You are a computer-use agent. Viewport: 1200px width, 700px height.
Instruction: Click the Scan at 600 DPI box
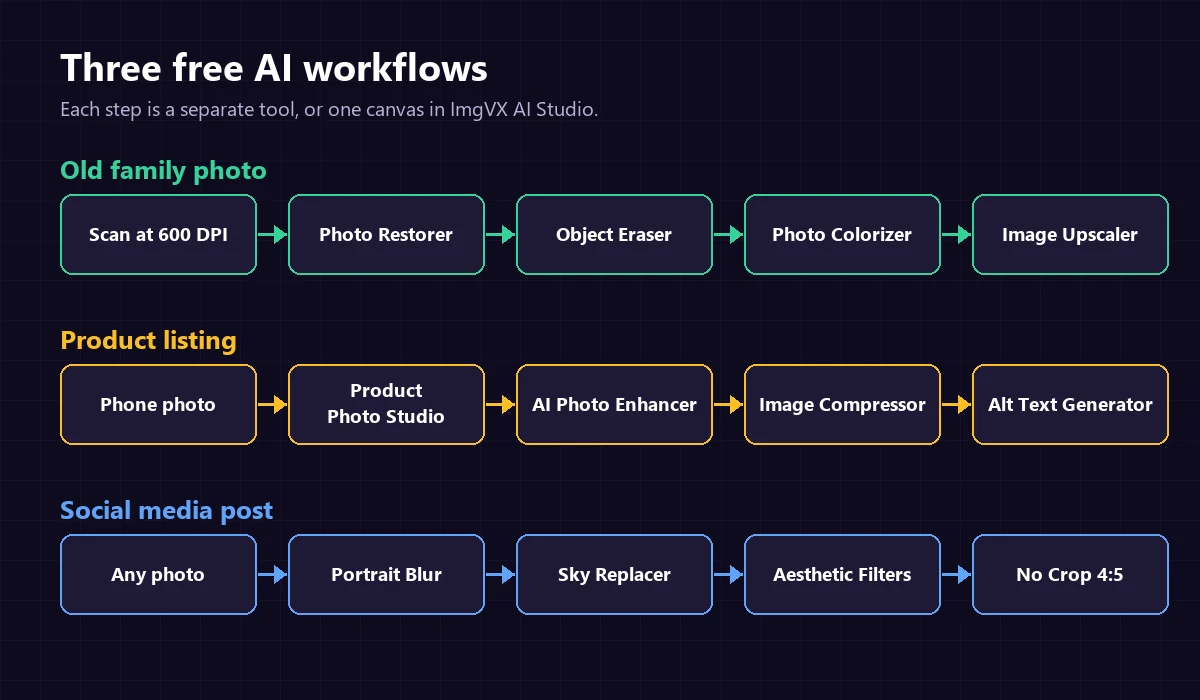(158, 235)
